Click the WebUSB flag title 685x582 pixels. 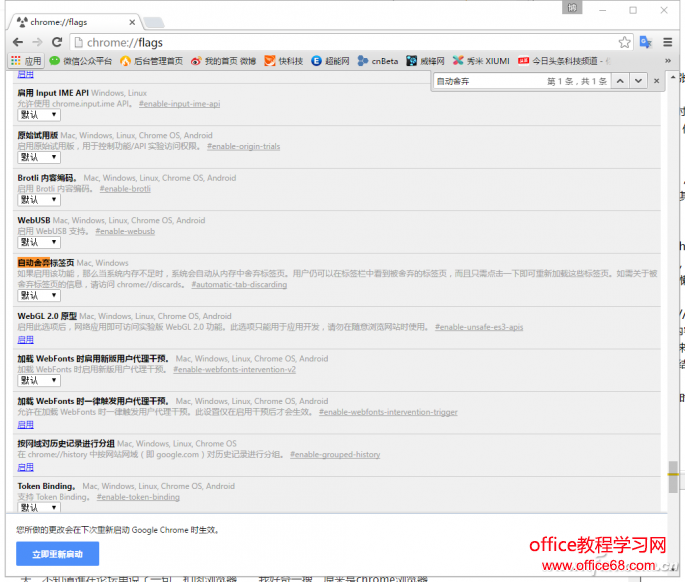(34, 220)
